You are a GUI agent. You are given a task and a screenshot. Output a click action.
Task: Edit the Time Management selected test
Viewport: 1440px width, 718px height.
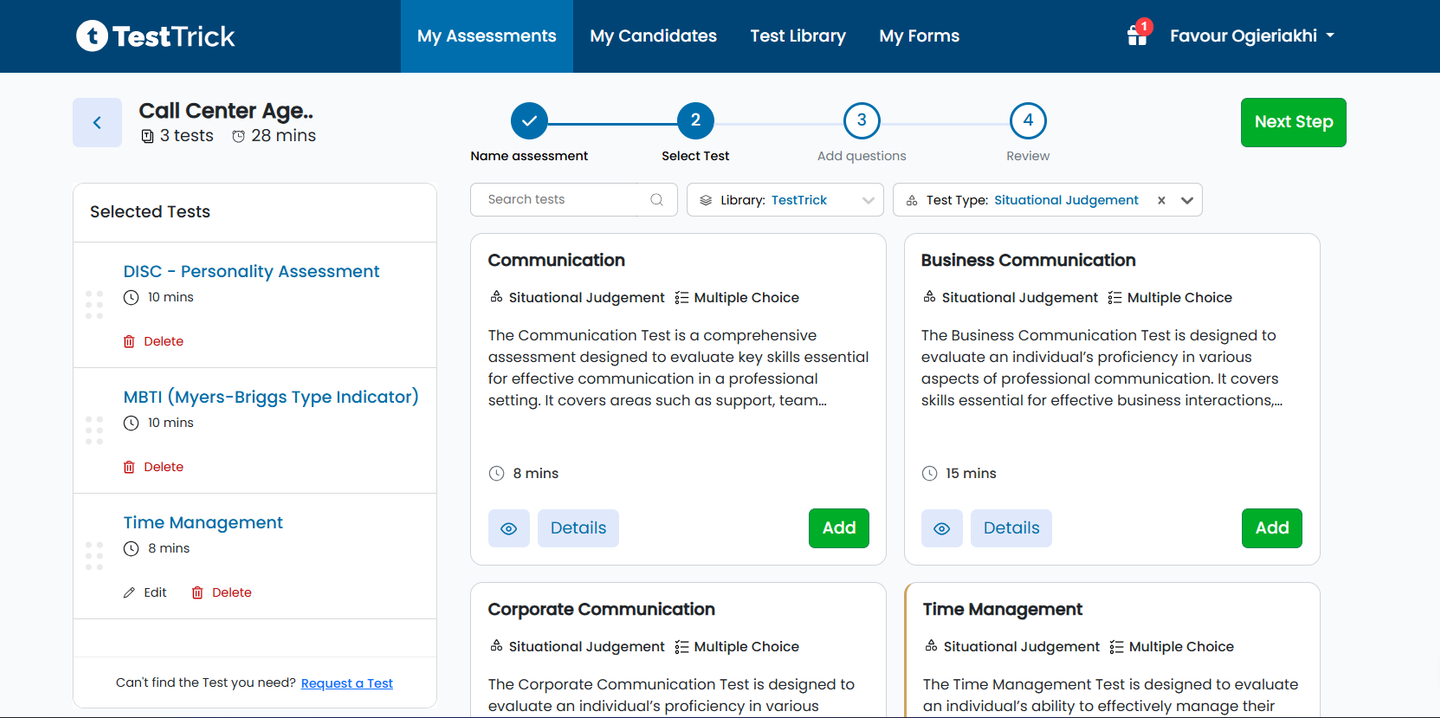coord(145,592)
